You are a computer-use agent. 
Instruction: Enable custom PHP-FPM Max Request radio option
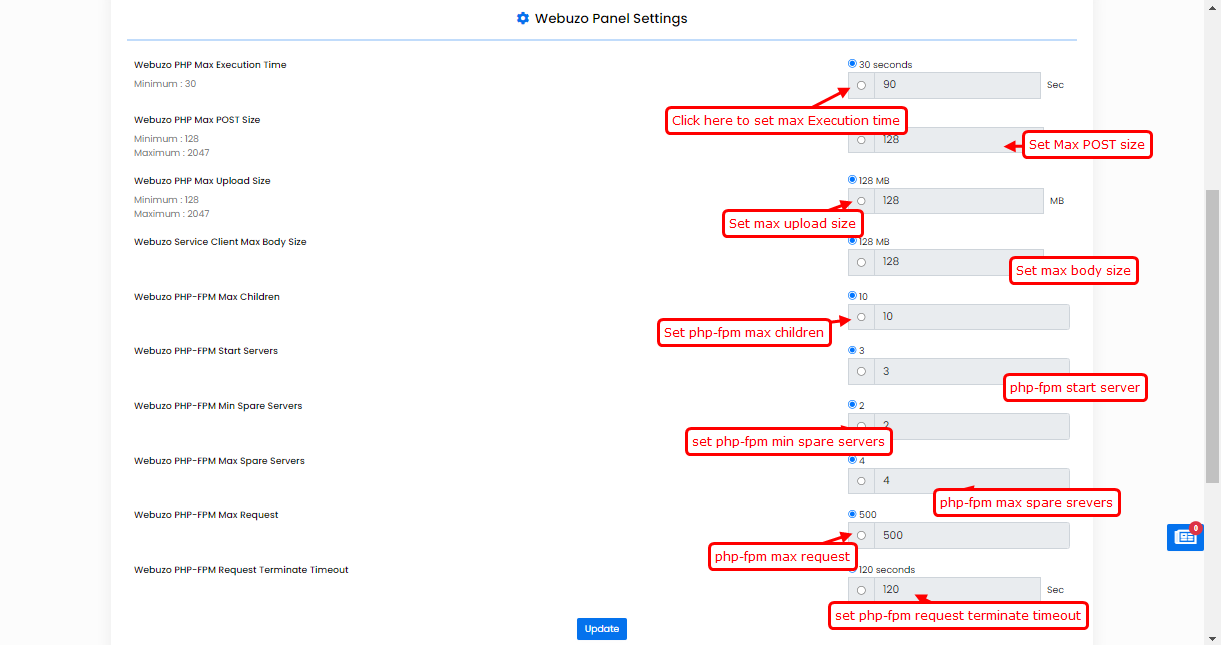[x=861, y=535]
